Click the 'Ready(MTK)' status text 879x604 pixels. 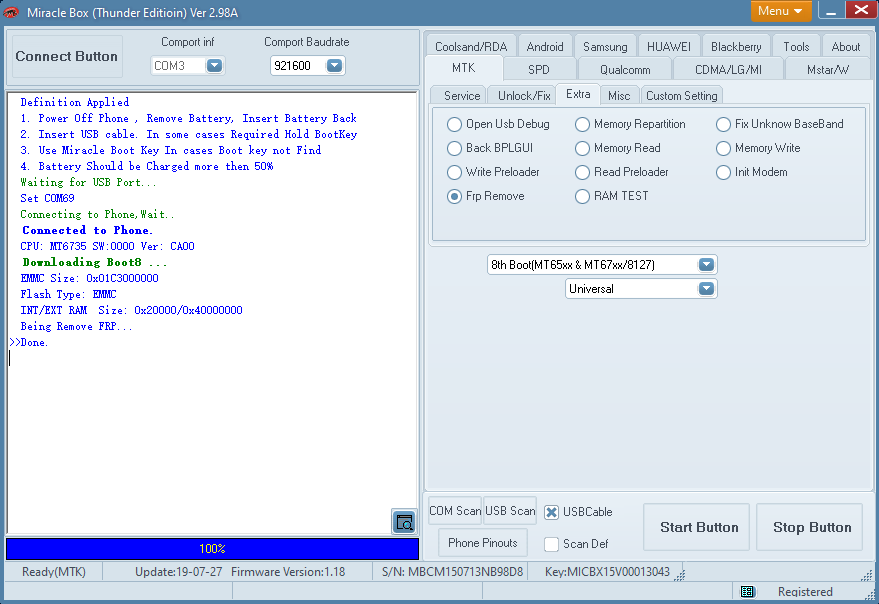54,572
